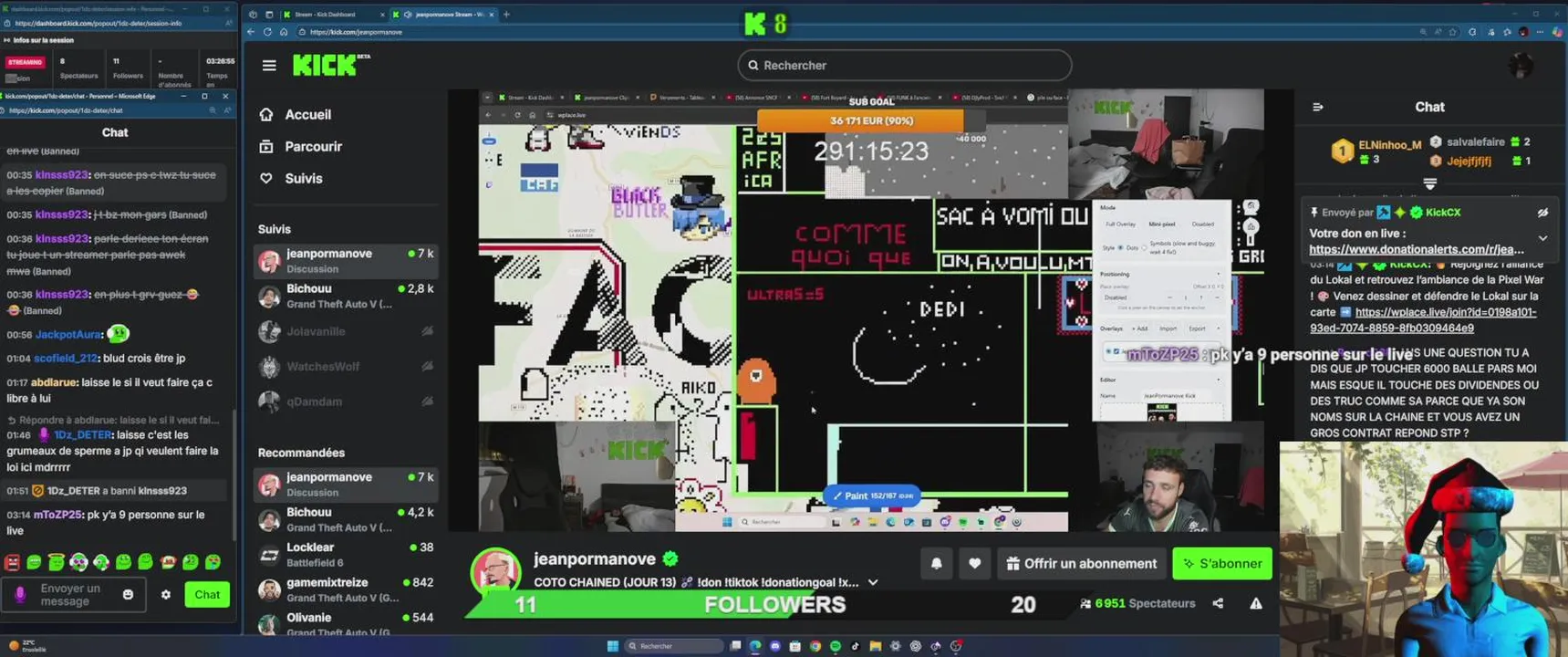Viewport: 1568px width, 657px height.
Task: Click the user avatar in Kick header
Action: coord(1521,66)
